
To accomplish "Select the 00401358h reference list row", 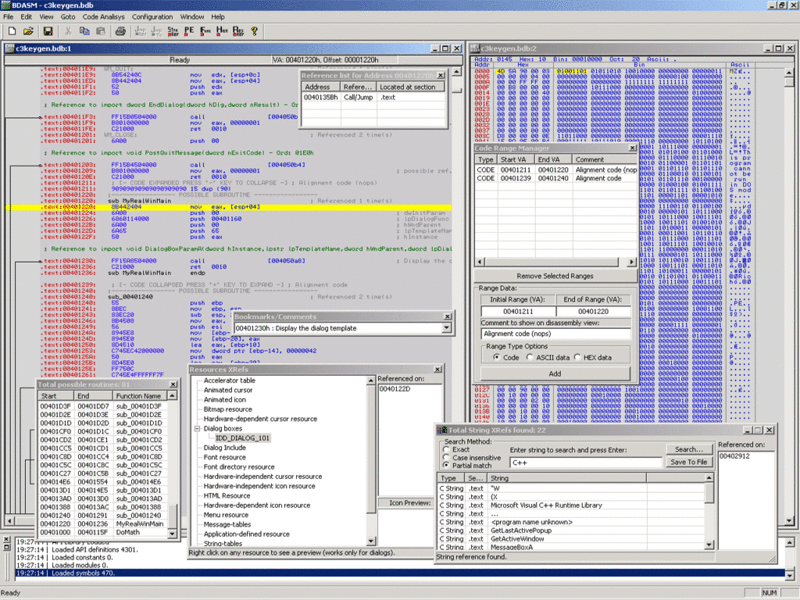I will point(374,97).
